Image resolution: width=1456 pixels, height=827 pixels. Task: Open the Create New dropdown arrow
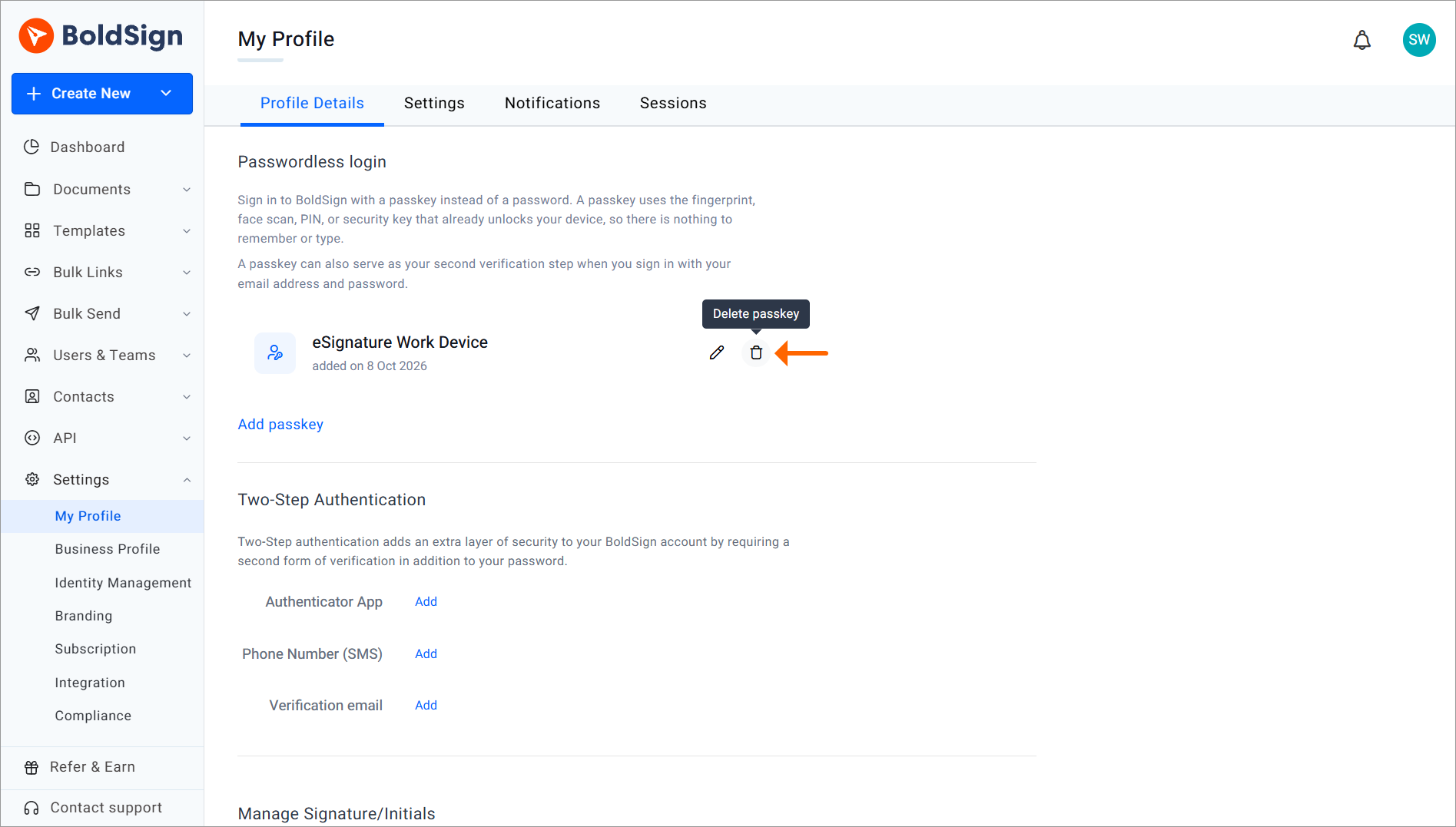click(166, 93)
